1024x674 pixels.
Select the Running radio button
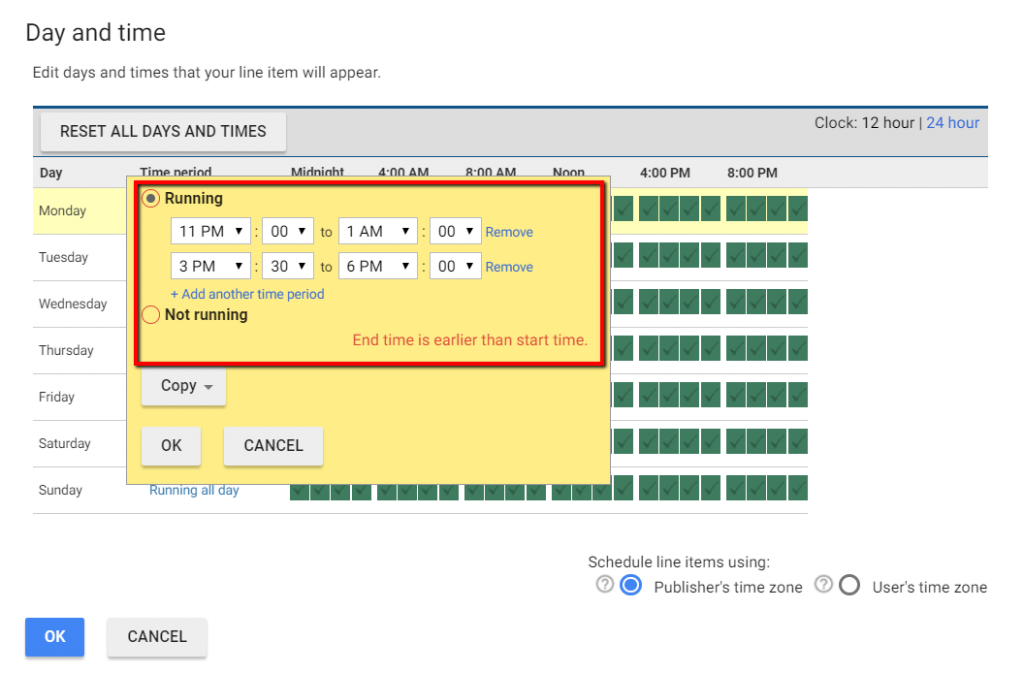pyautogui.click(x=151, y=198)
